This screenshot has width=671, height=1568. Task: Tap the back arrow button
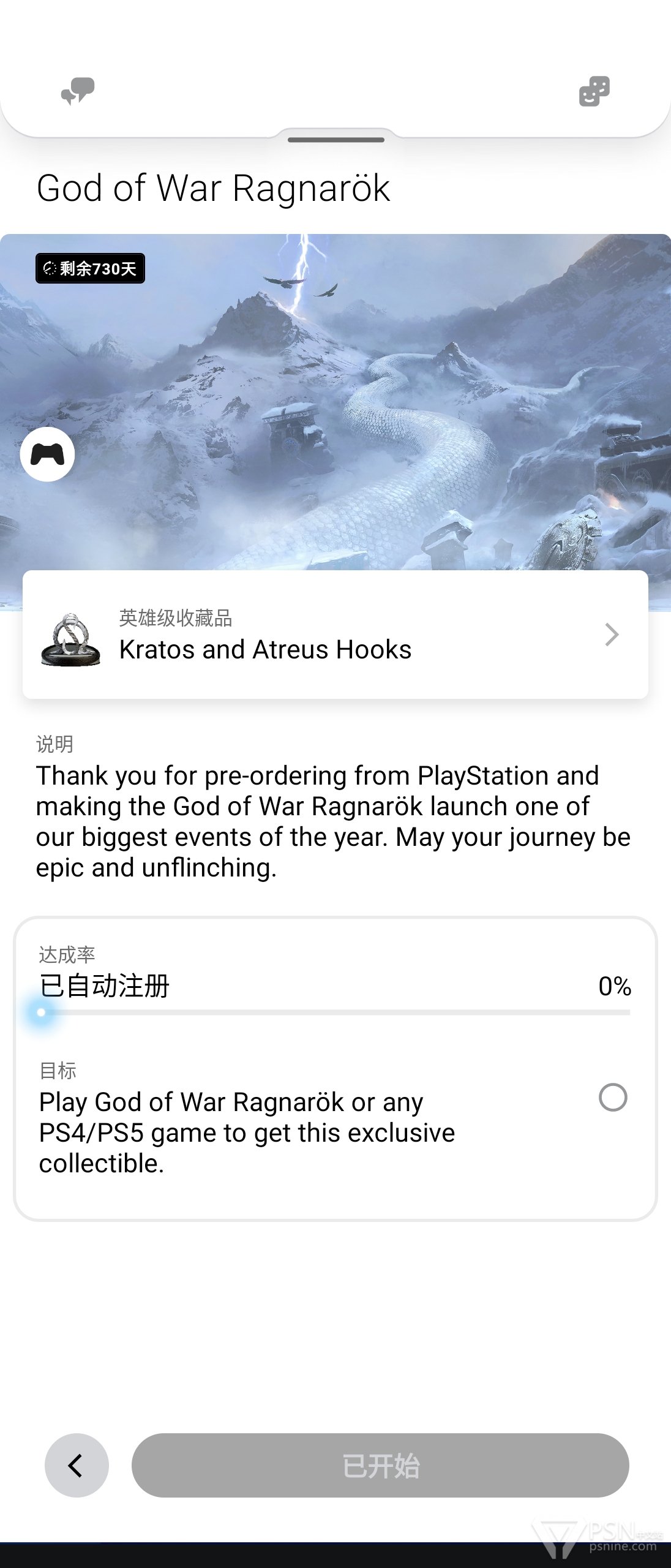77,1465
